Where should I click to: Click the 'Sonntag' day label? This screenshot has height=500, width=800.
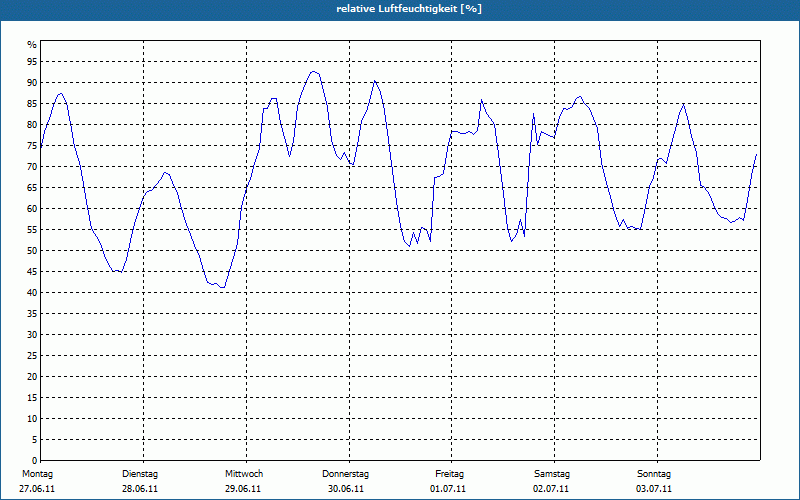[654, 474]
